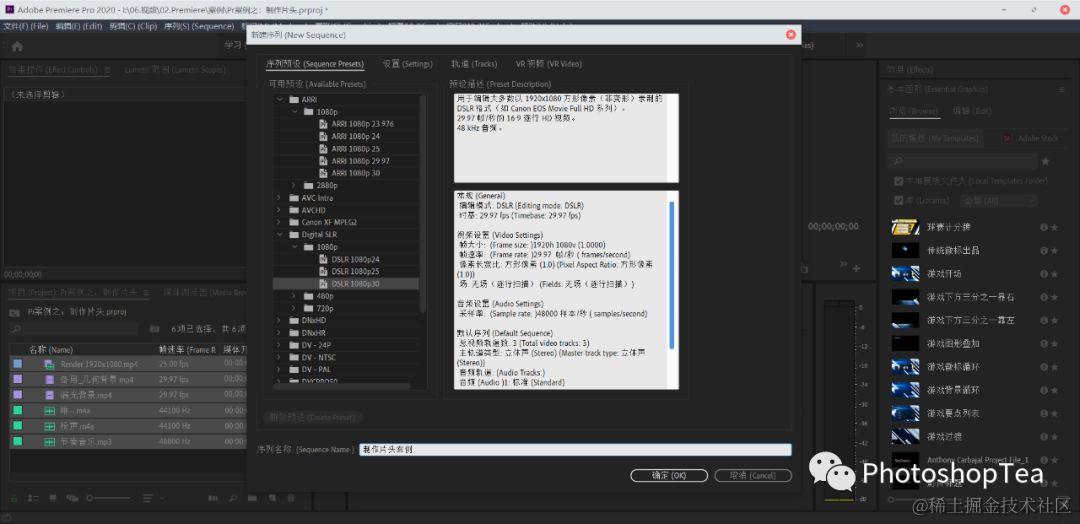1080x524 pixels.
Task: Click the Project panel thumbnail zoom slider
Action: pyautogui.click(x=107, y=498)
